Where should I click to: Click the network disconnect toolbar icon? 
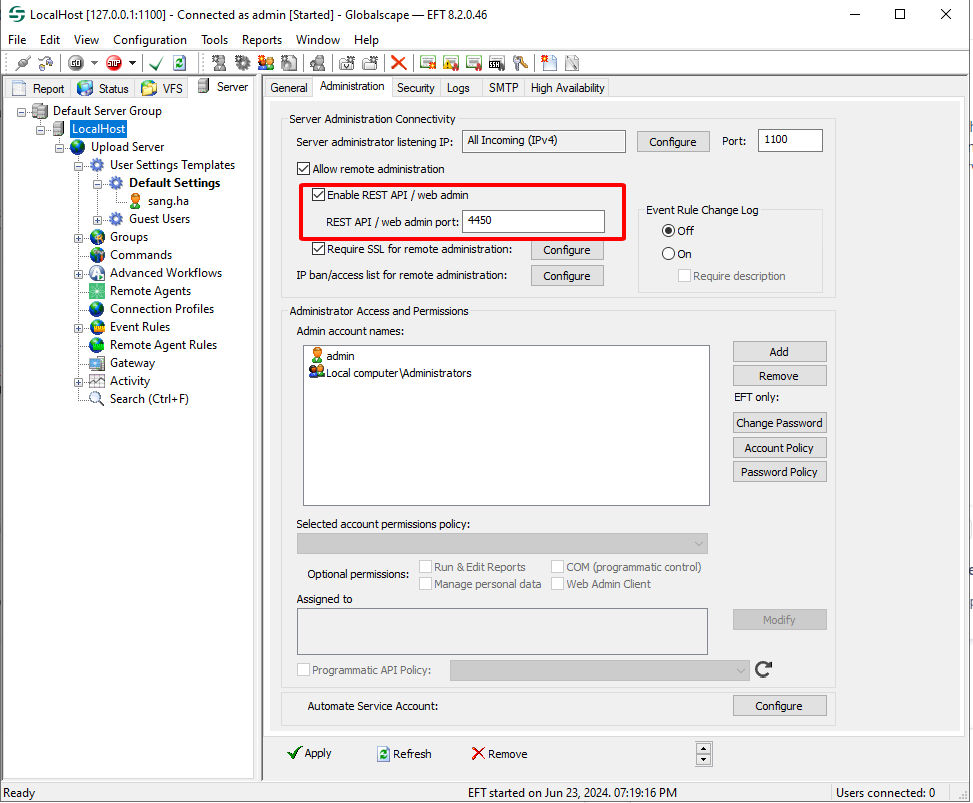coord(45,63)
